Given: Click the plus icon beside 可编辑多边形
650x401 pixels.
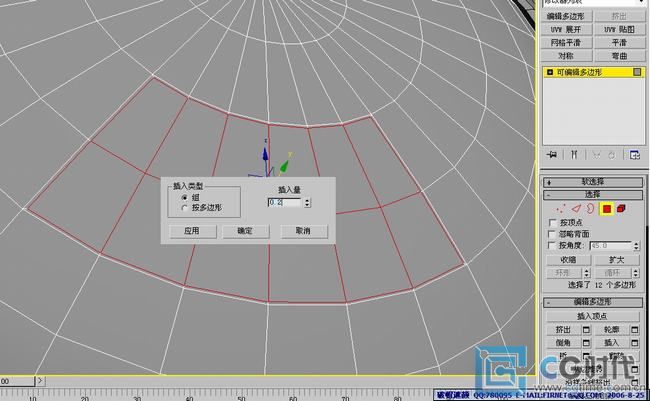Looking at the screenshot, I should 550,72.
